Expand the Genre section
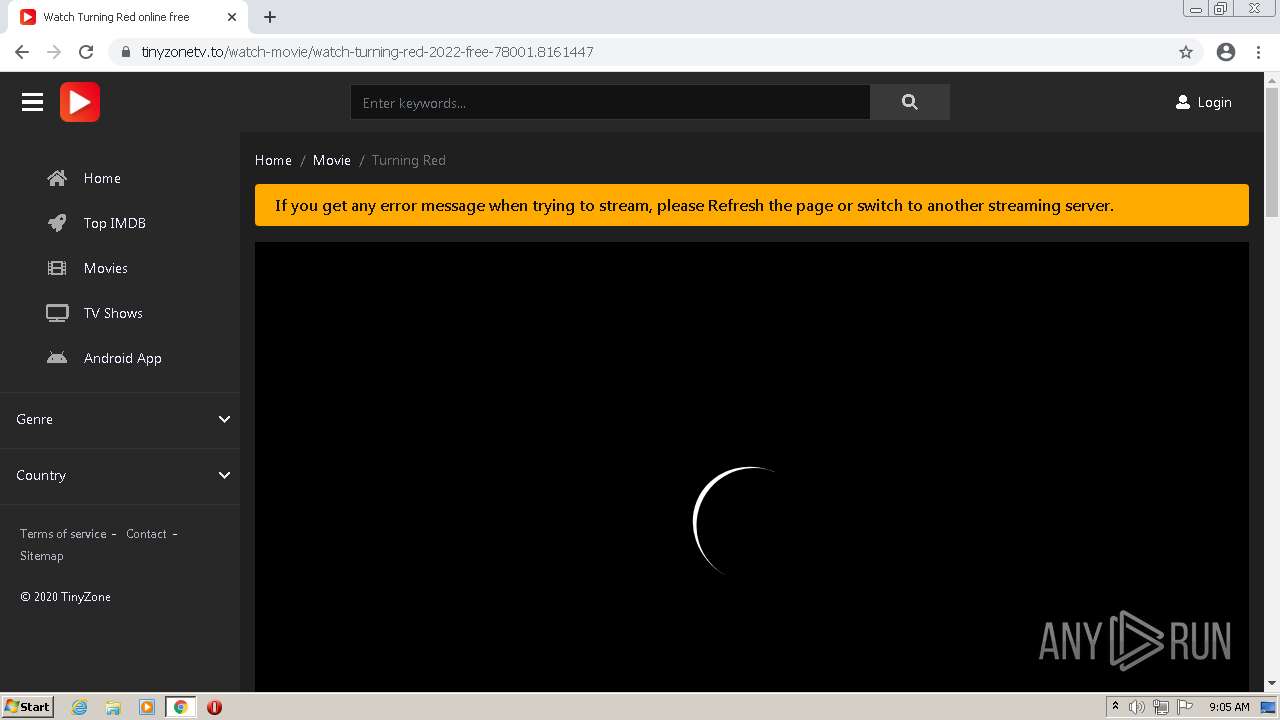The width and height of the screenshot is (1280, 720). click(120, 419)
